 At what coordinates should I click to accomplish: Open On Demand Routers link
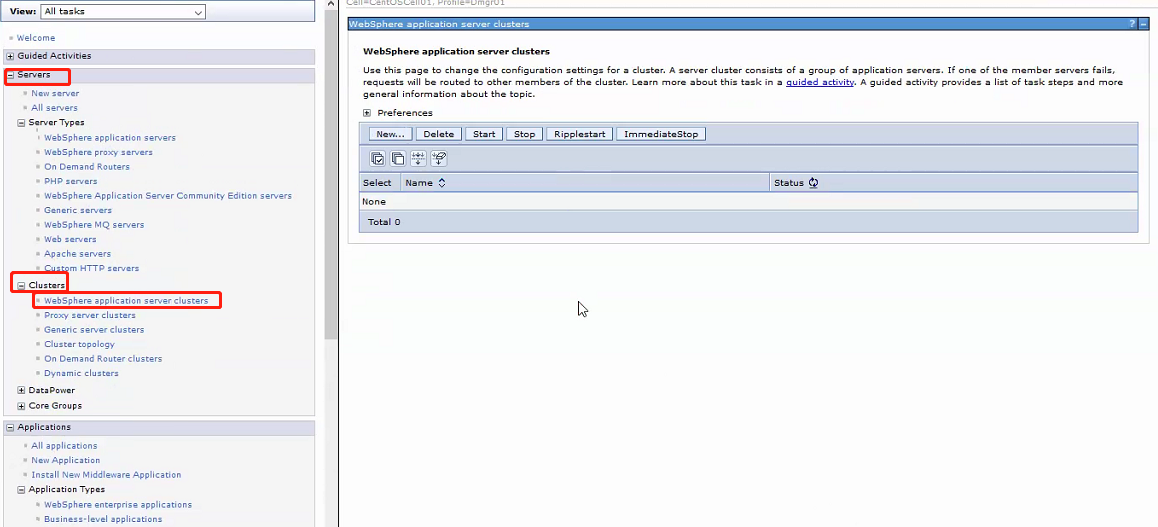86,167
